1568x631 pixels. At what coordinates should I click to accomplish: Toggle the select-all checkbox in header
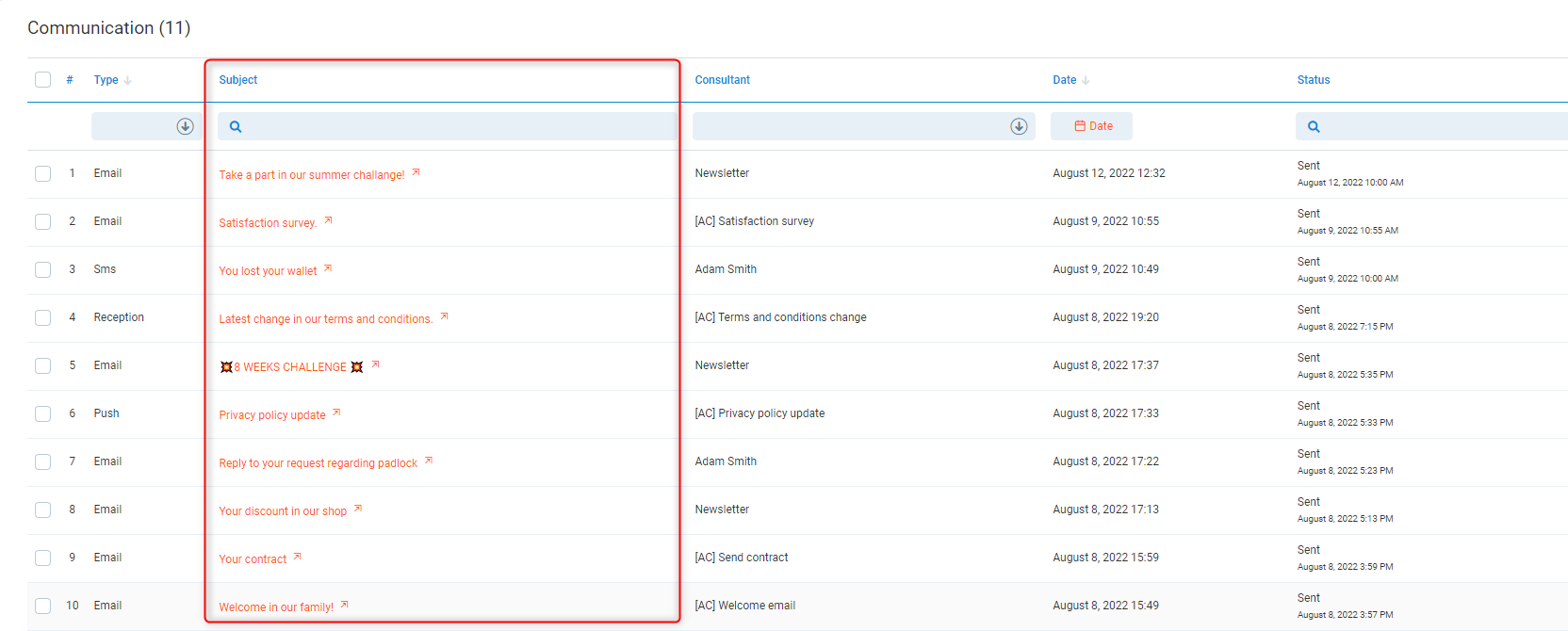[42, 80]
